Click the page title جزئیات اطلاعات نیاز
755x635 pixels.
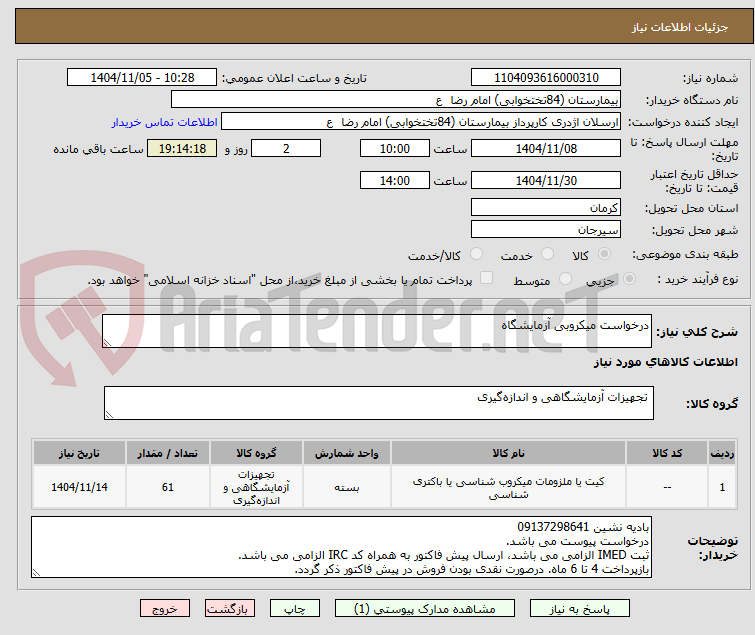(x=679, y=27)
